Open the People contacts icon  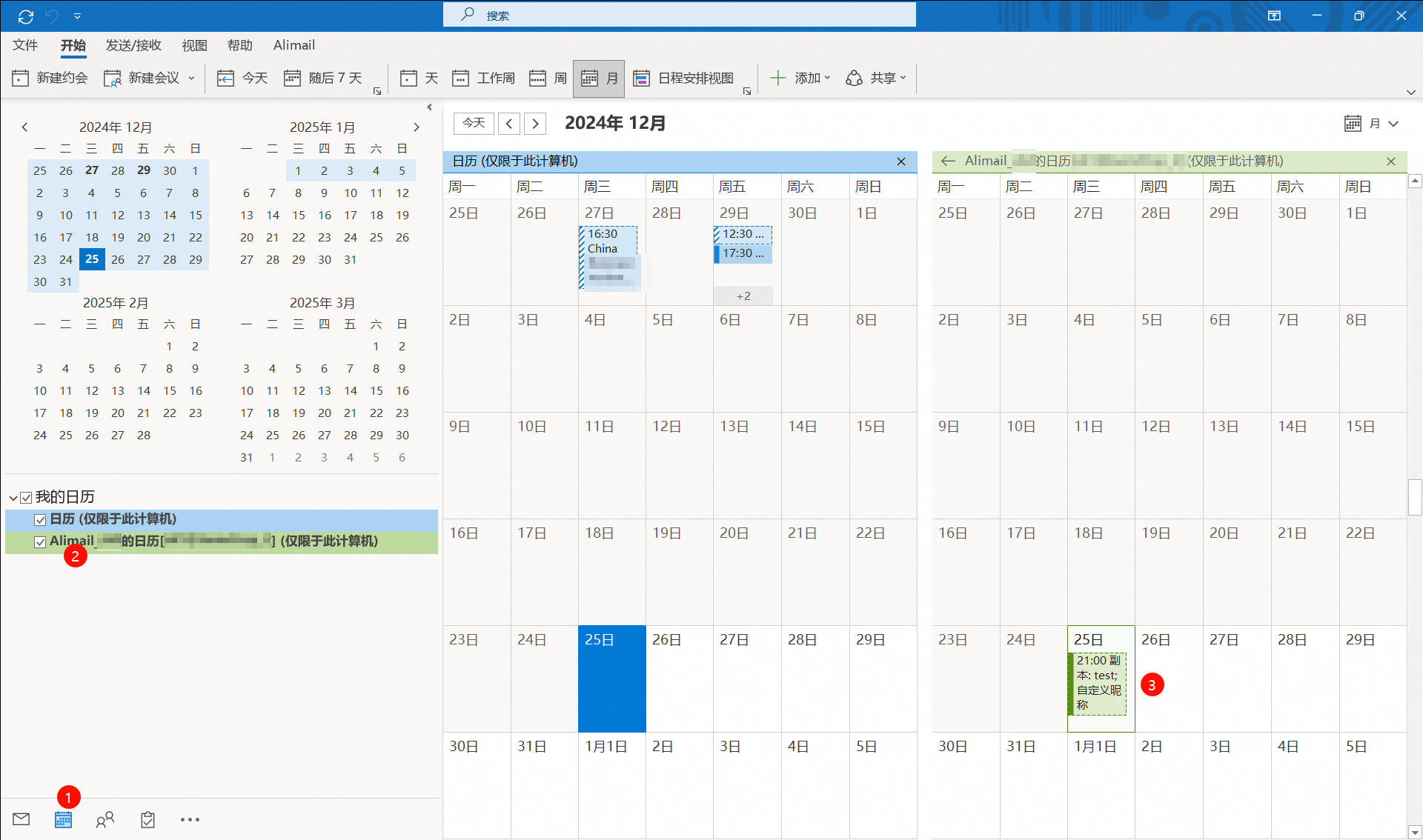105,819
